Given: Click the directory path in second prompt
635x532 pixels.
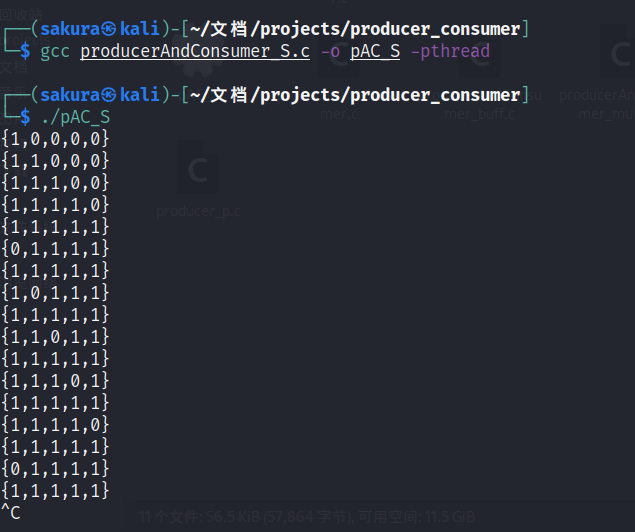Looking at the screenshot, I should click(x=355, y=95).
